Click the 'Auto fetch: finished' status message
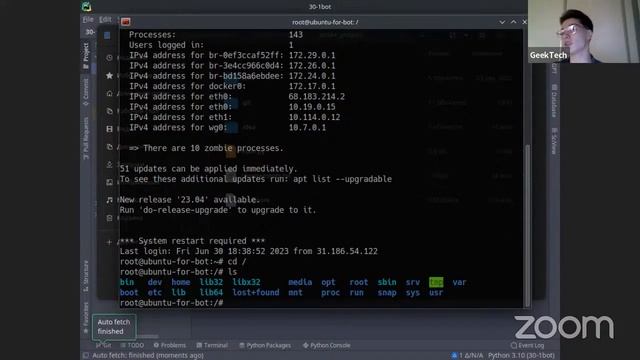The width and height of the screenshot is (640, 360). pyautogui.click(x=148, y=356)
